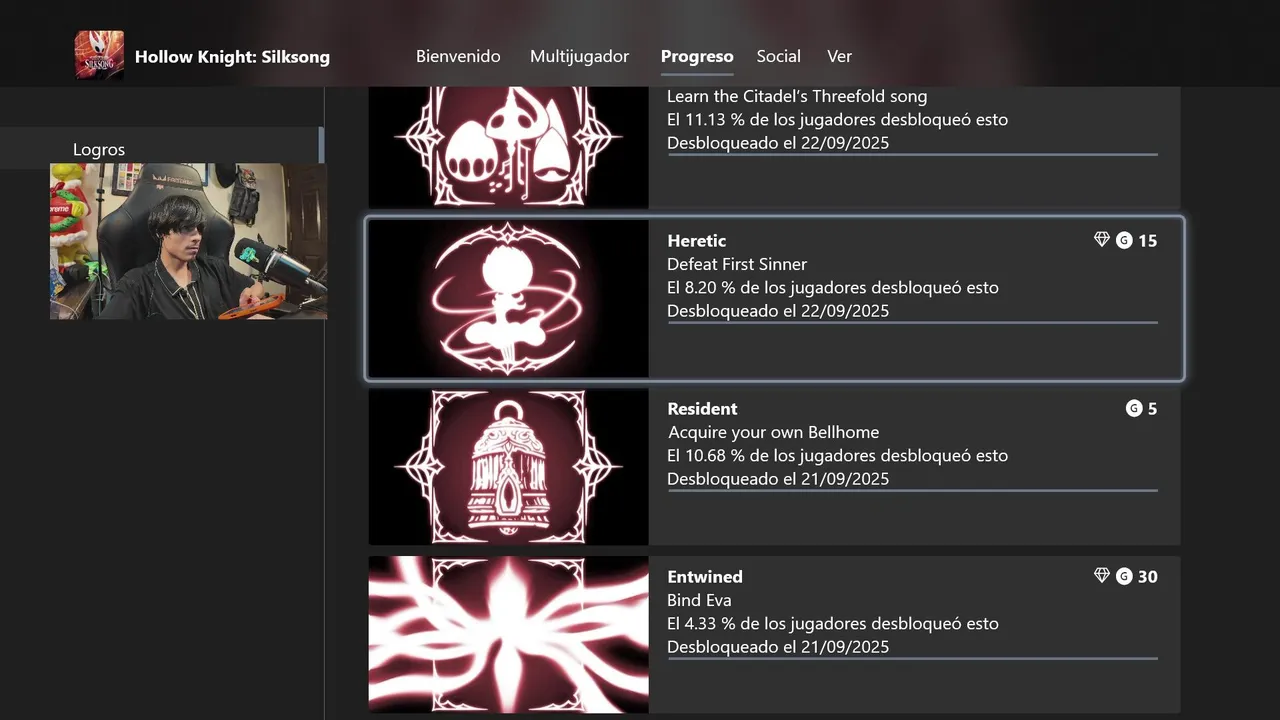The width and height of the screenshot is (1280, 720).
Task: Switch to the Multijugador tab
Action: coord(579,56)
